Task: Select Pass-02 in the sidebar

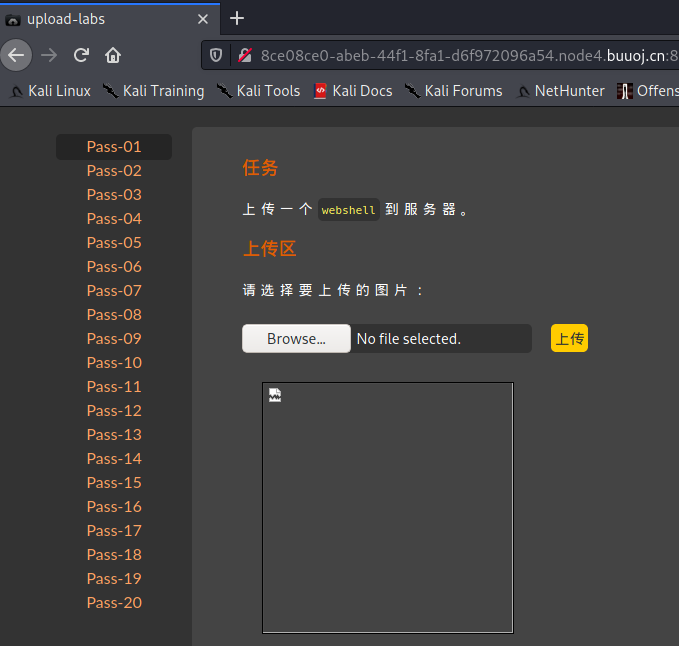Action: [x=114, y=171]
